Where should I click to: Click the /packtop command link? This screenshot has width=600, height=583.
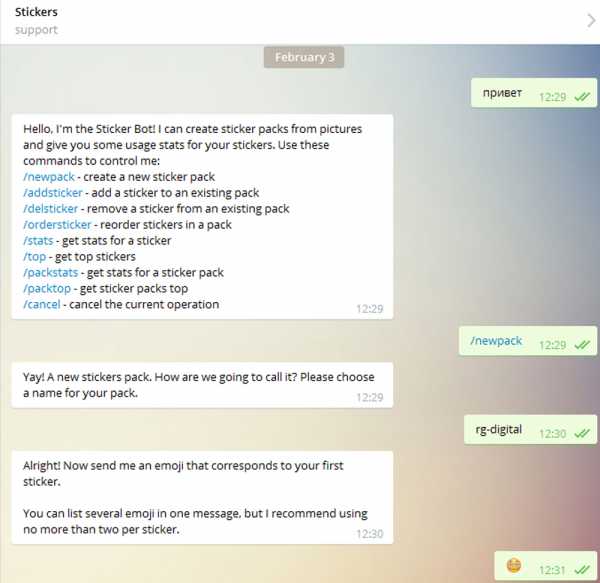tap(47, 288)
